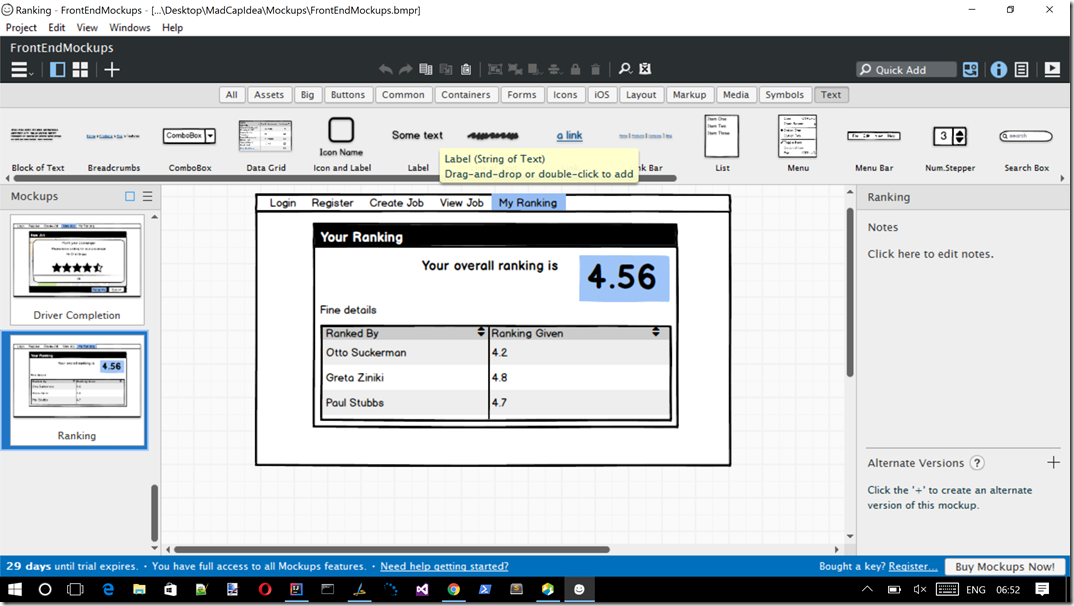Pick the List control in library
1074x606 pixels.
[x=722, y=143]
